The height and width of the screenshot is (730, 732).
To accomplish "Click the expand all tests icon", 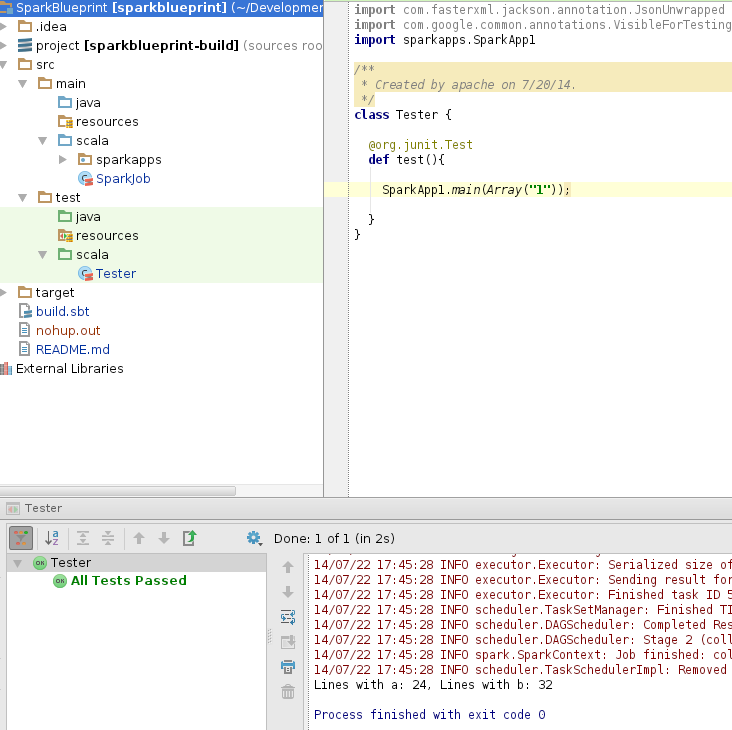I will (x=83, y=538).
